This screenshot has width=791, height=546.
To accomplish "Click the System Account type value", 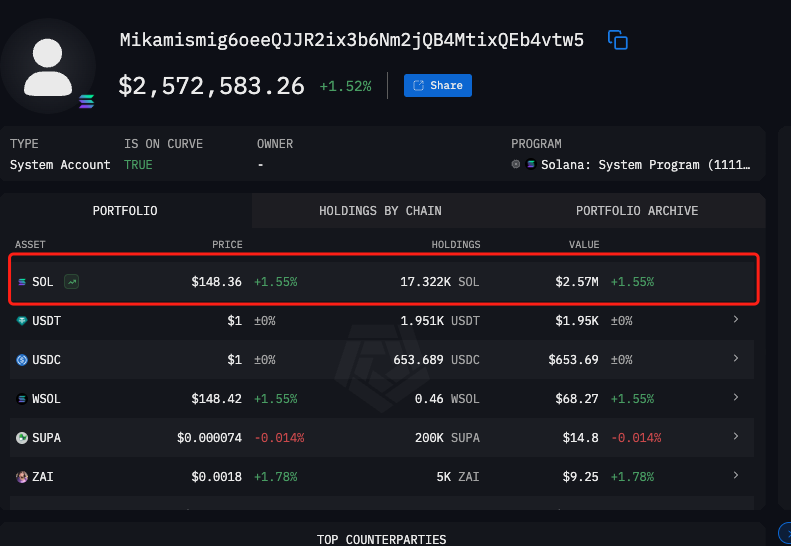I will (x=60, y=165).
